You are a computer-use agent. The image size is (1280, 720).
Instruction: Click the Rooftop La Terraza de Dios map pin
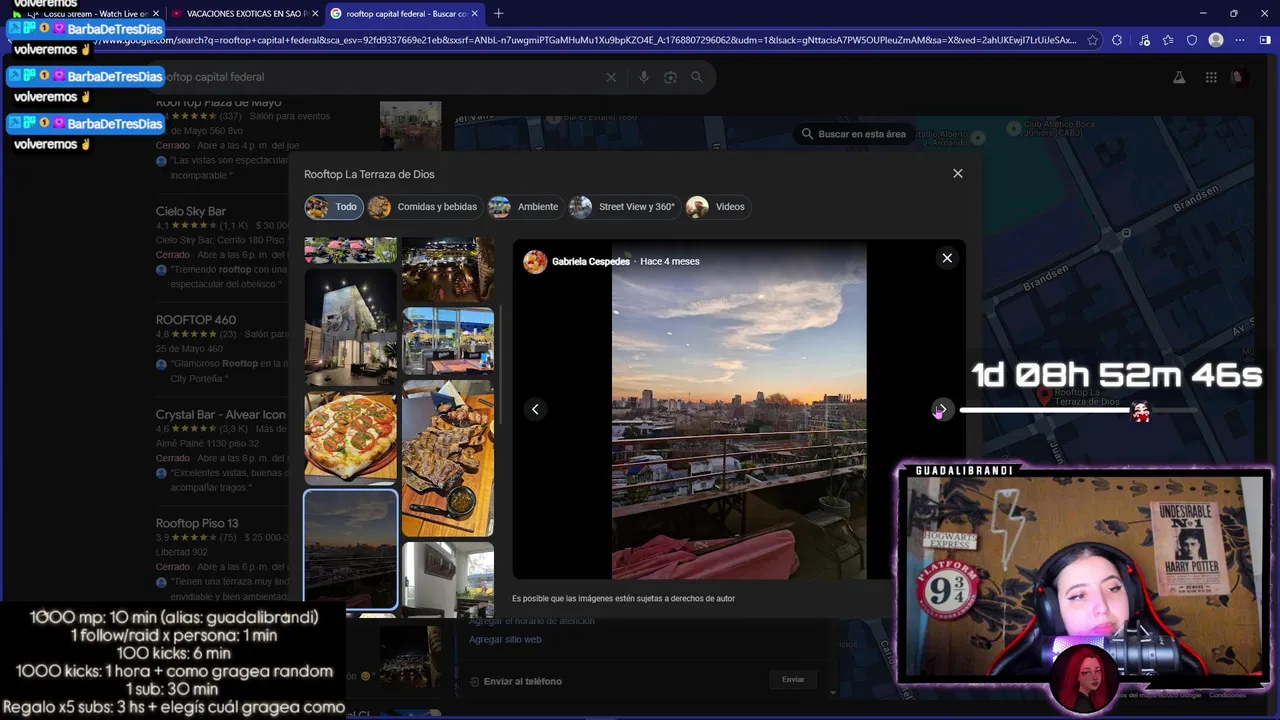point(1045,396)
